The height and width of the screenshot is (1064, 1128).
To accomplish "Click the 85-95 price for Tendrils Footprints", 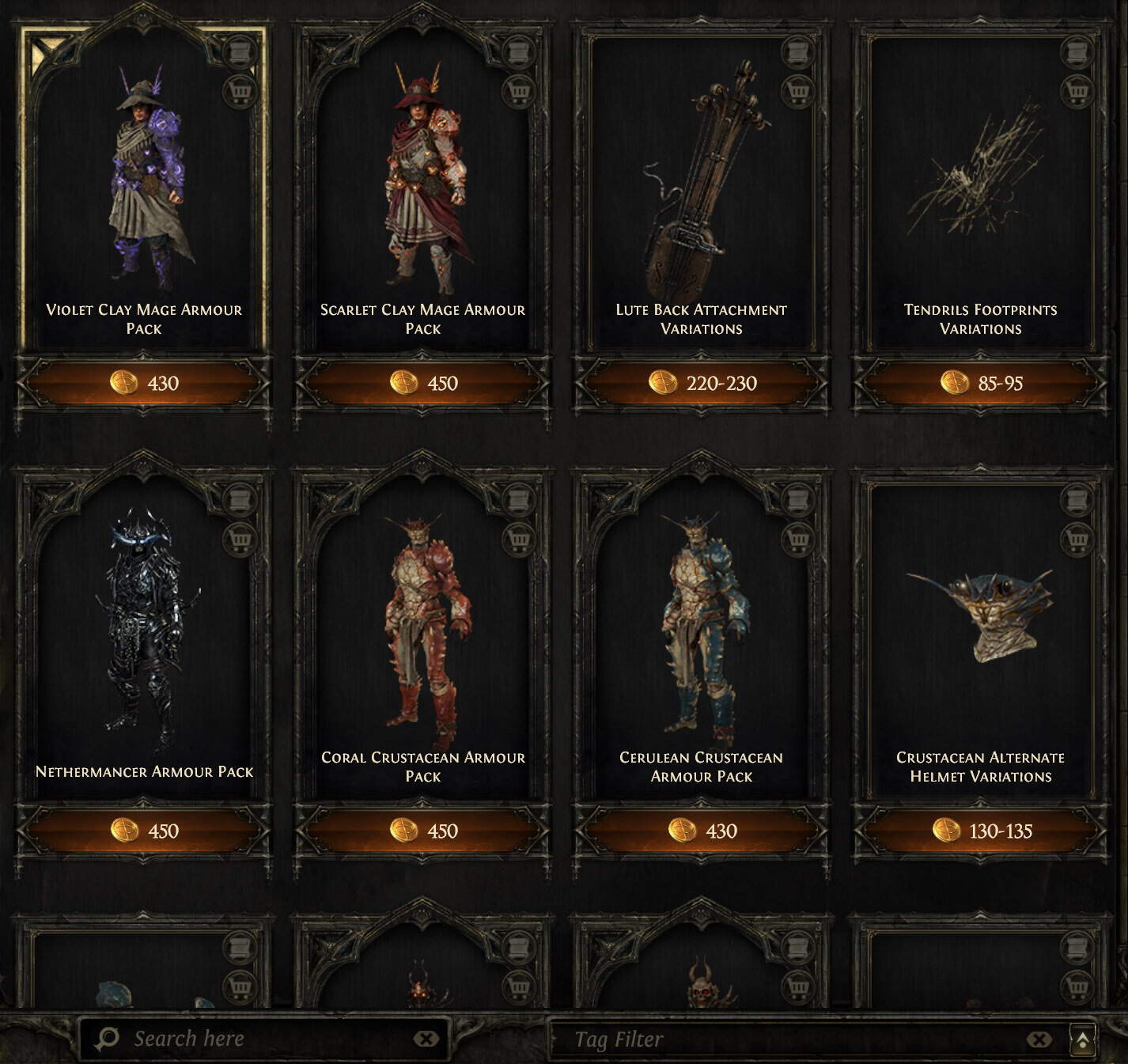I will (x=981, y=383).
